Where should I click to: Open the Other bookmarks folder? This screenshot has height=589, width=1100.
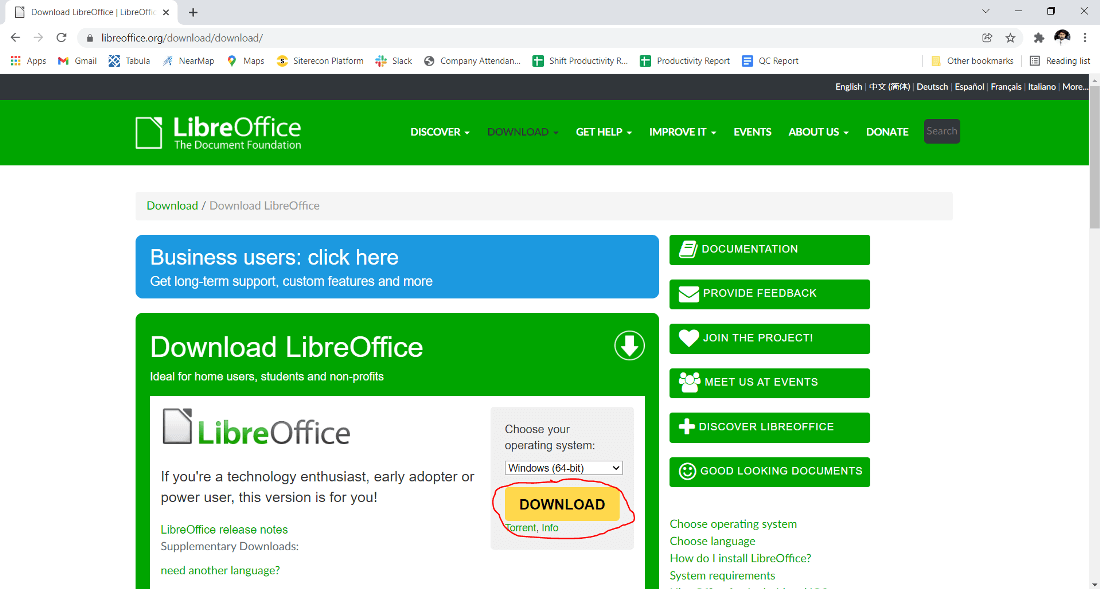972,61
